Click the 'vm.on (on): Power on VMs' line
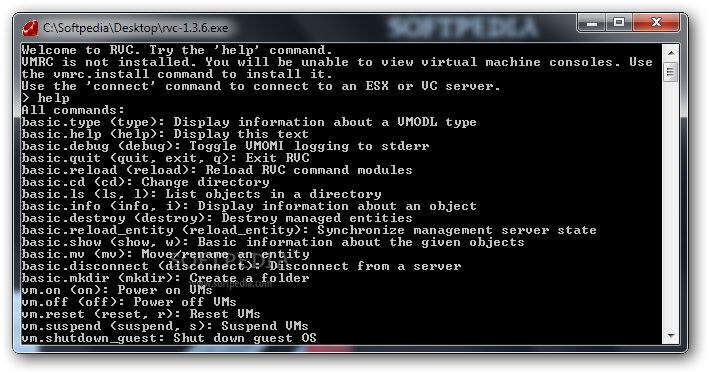Image resolution: width=709 pixels, height=374 pixels. tap(117, 290)
